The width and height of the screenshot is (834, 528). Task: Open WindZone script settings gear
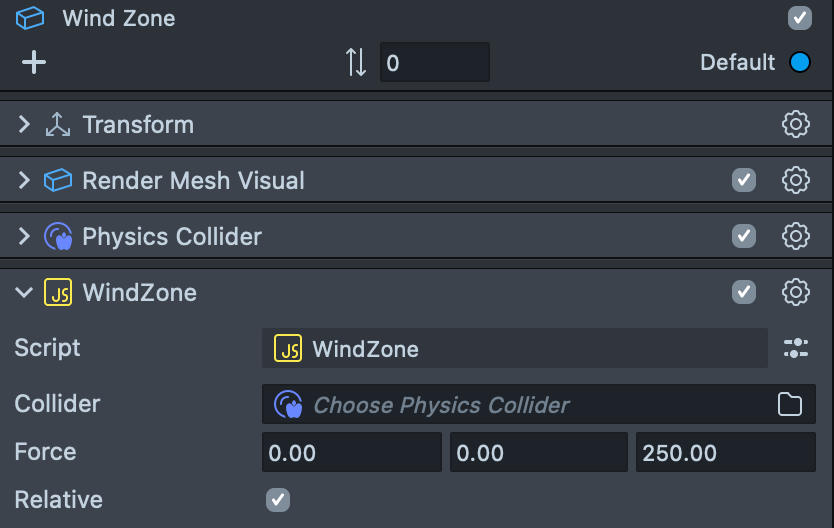[x=796, y=292]
